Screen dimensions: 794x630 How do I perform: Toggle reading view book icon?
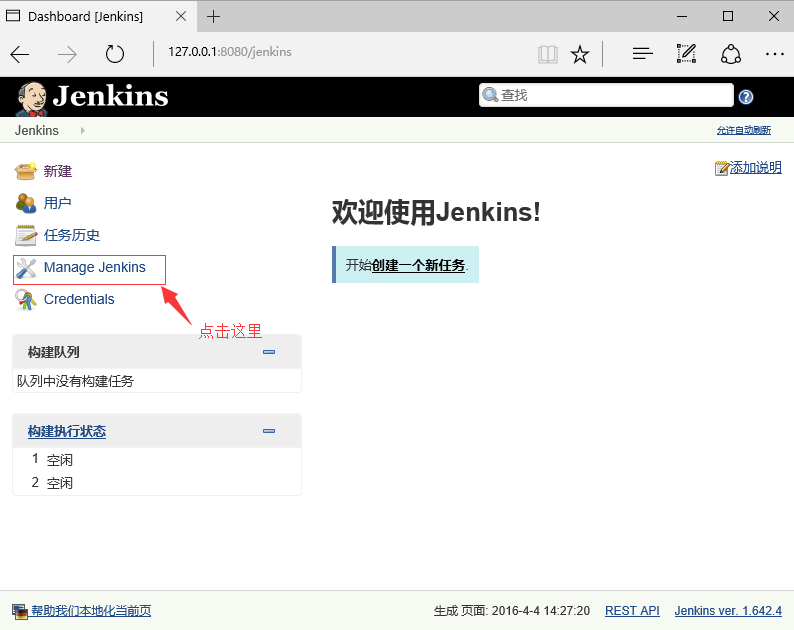coord(547,54)
